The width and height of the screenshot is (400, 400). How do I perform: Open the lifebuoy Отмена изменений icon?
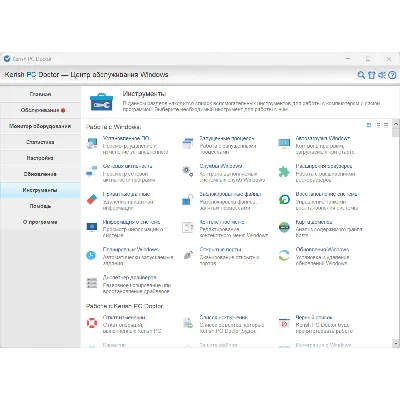coord(92,323)
